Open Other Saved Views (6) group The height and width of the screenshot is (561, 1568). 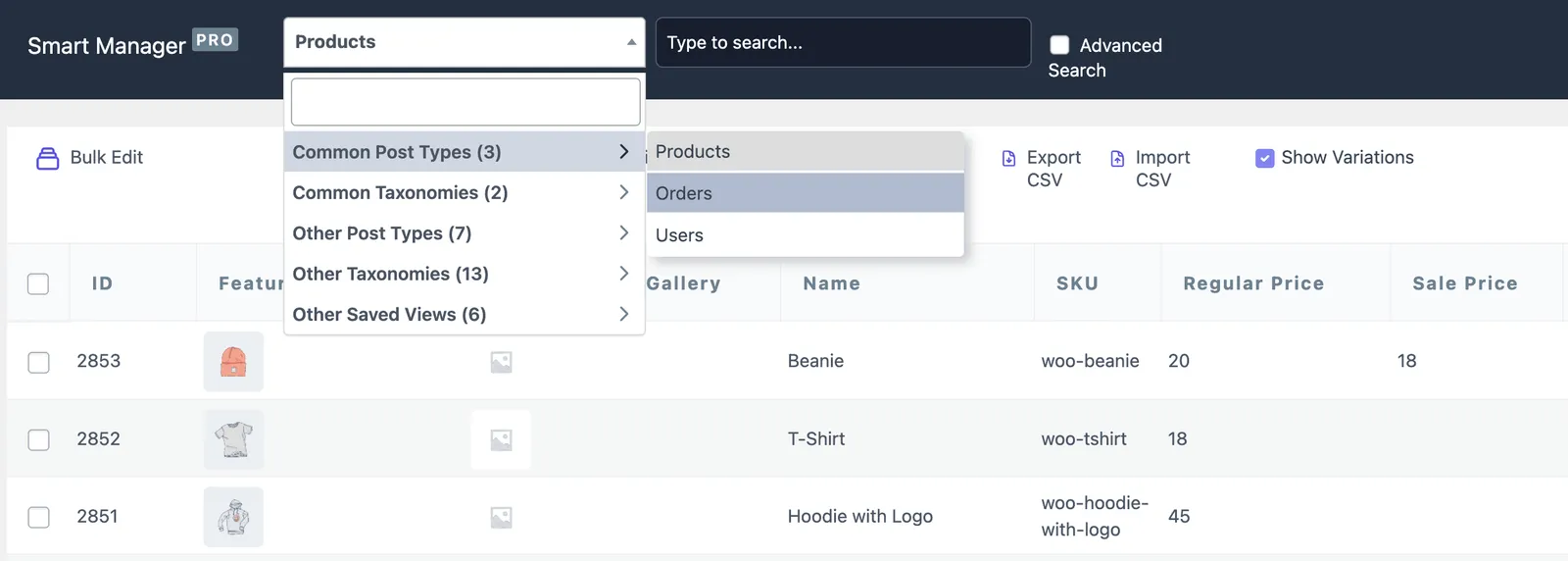[465, 314]
